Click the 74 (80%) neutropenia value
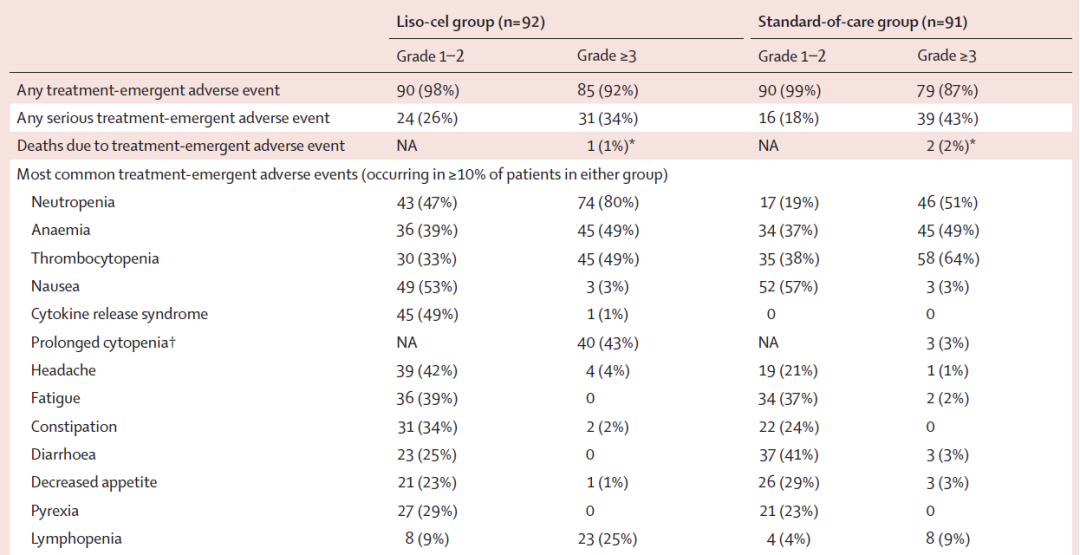This screenshot has width=1080, height=555. click(607, 202)
